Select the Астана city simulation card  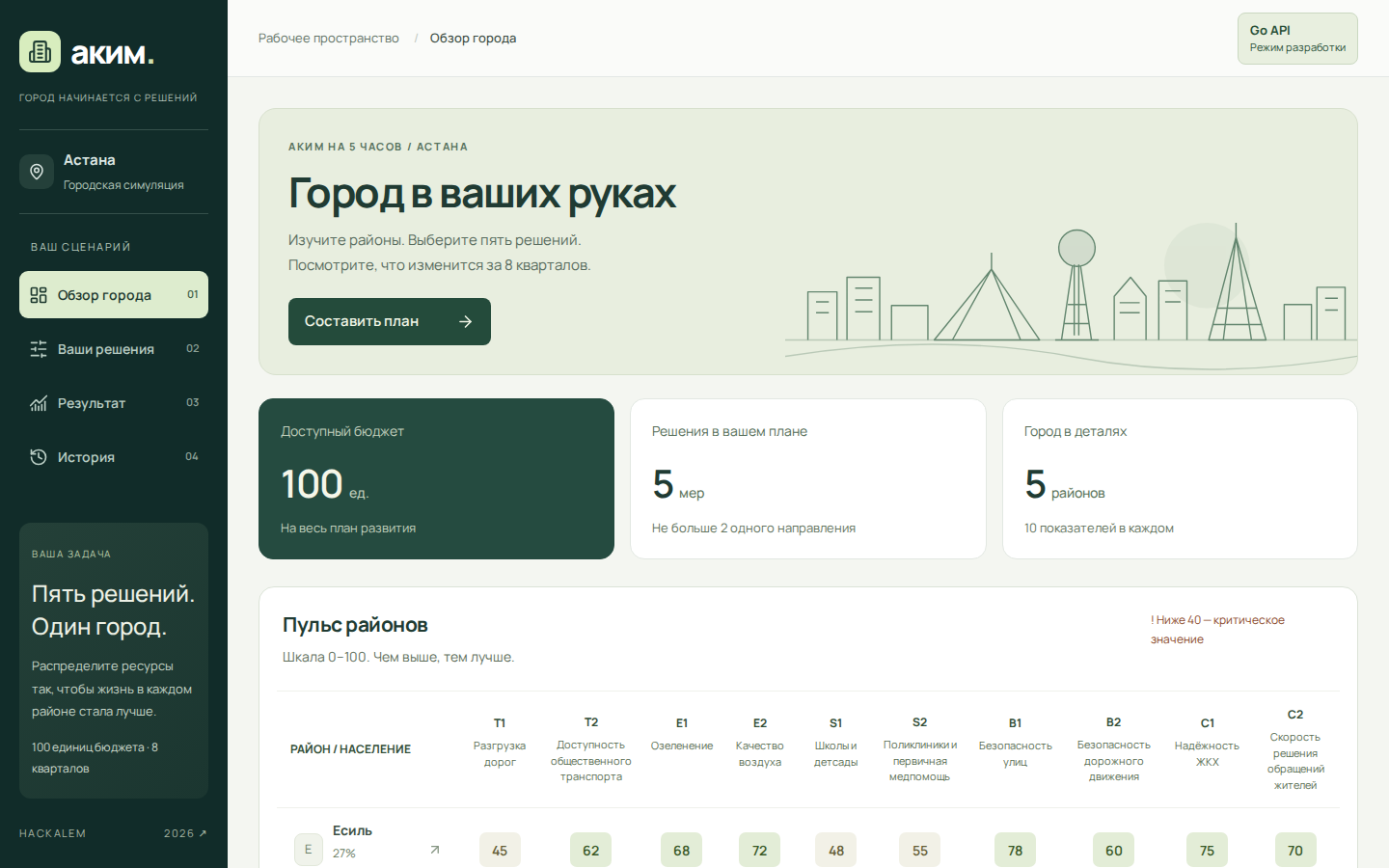click(x=114, y=172)
